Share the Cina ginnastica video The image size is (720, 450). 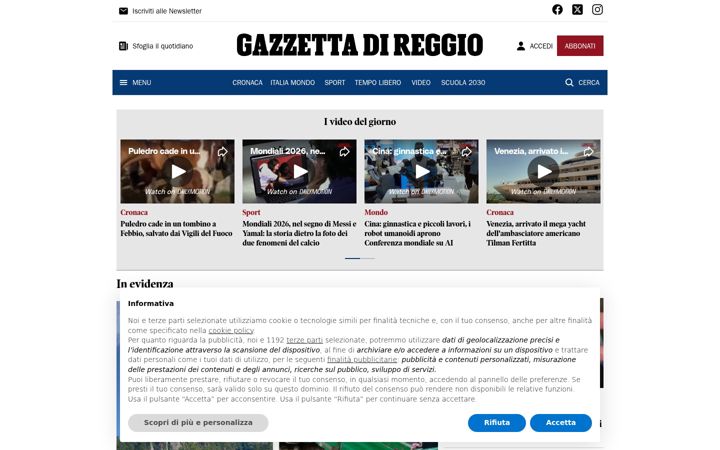point(467,152)
